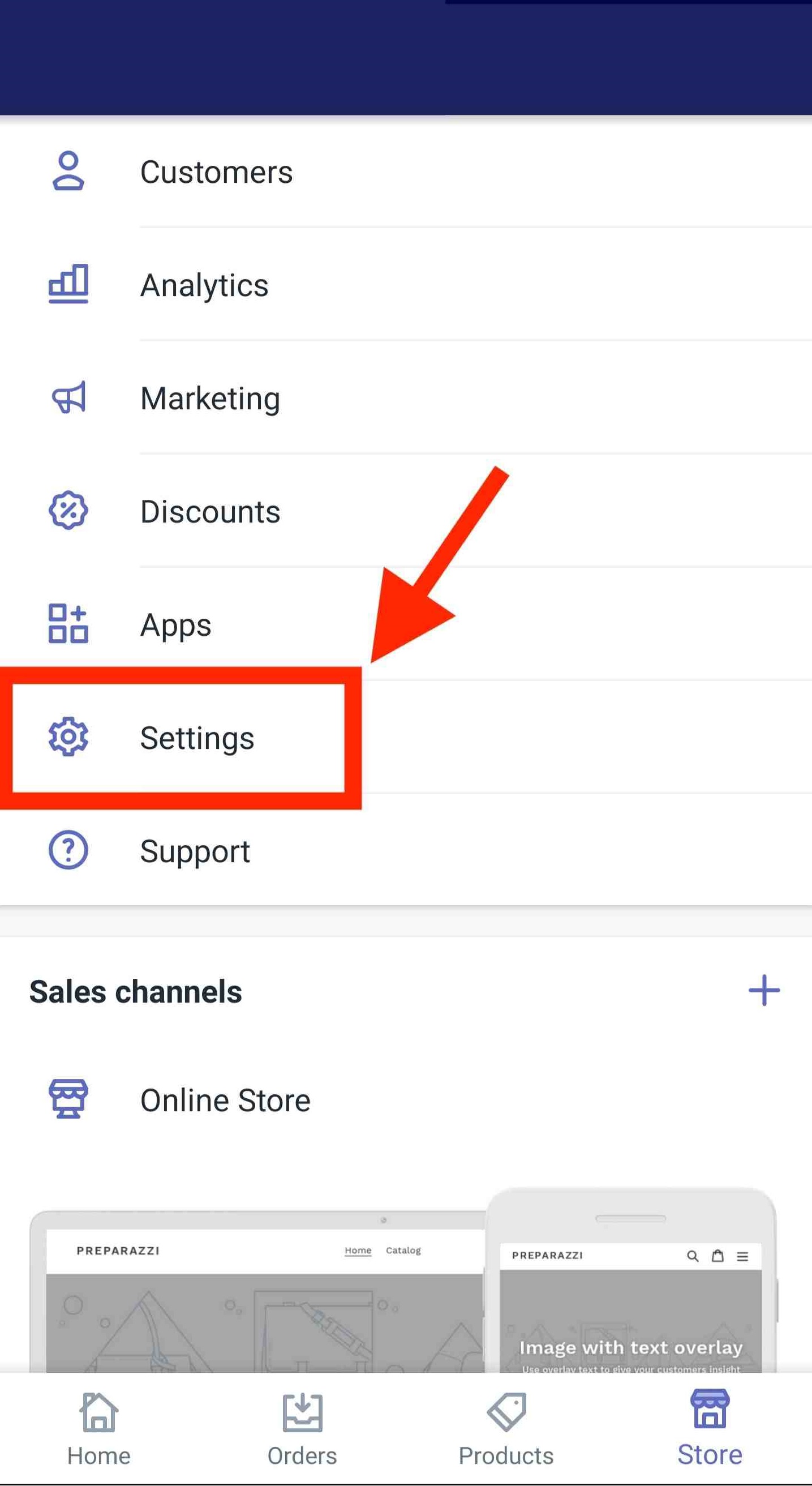The width and height of the screenshot is (812, 1486).
Task: Go to Online Store channel
Action: (406, 1099)
